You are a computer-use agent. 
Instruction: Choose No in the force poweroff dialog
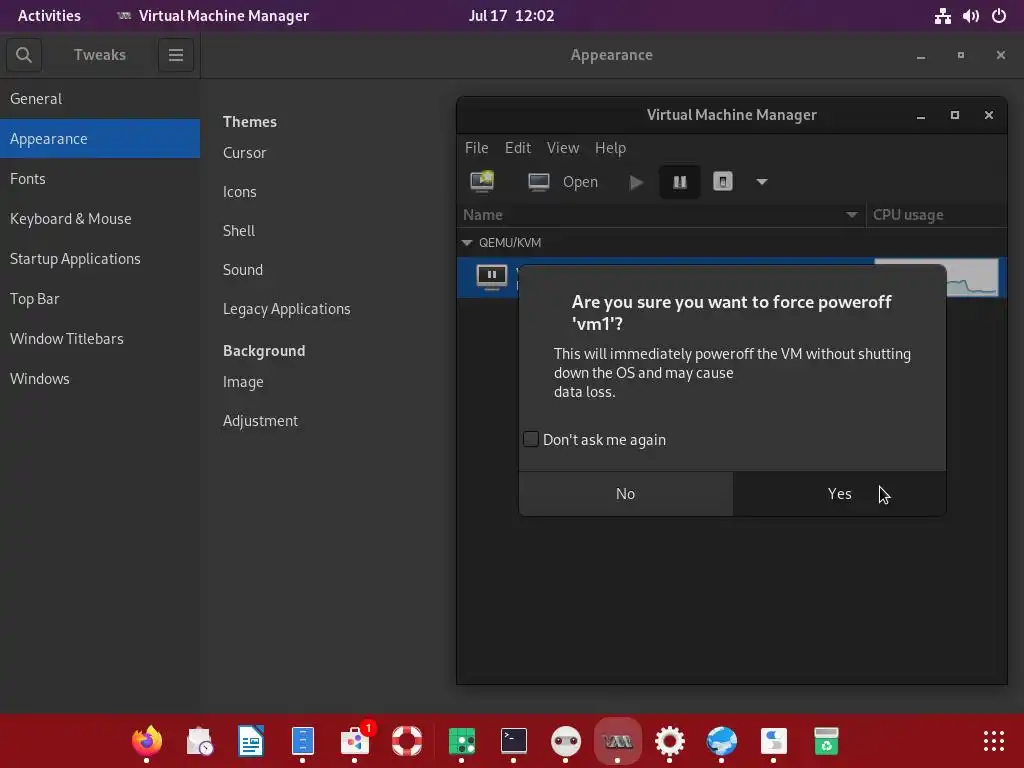[626, 494]
